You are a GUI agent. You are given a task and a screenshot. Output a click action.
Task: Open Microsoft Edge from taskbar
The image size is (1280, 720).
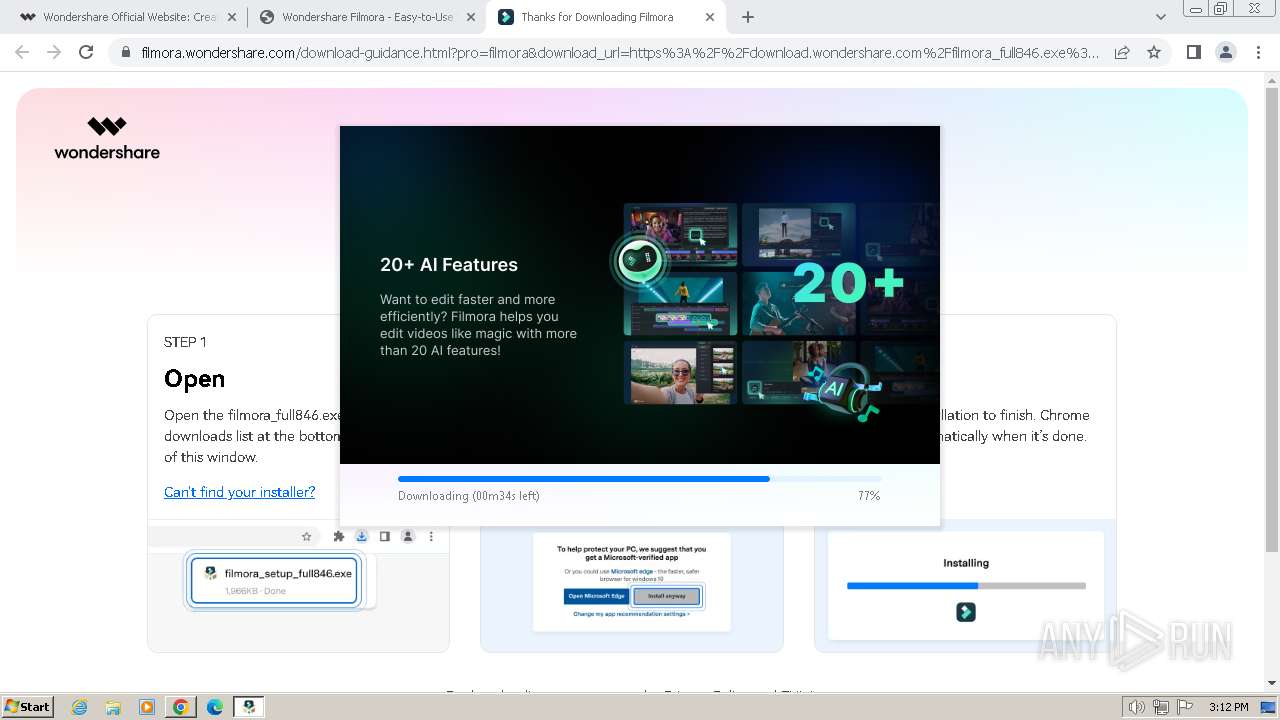coord(215,707)
